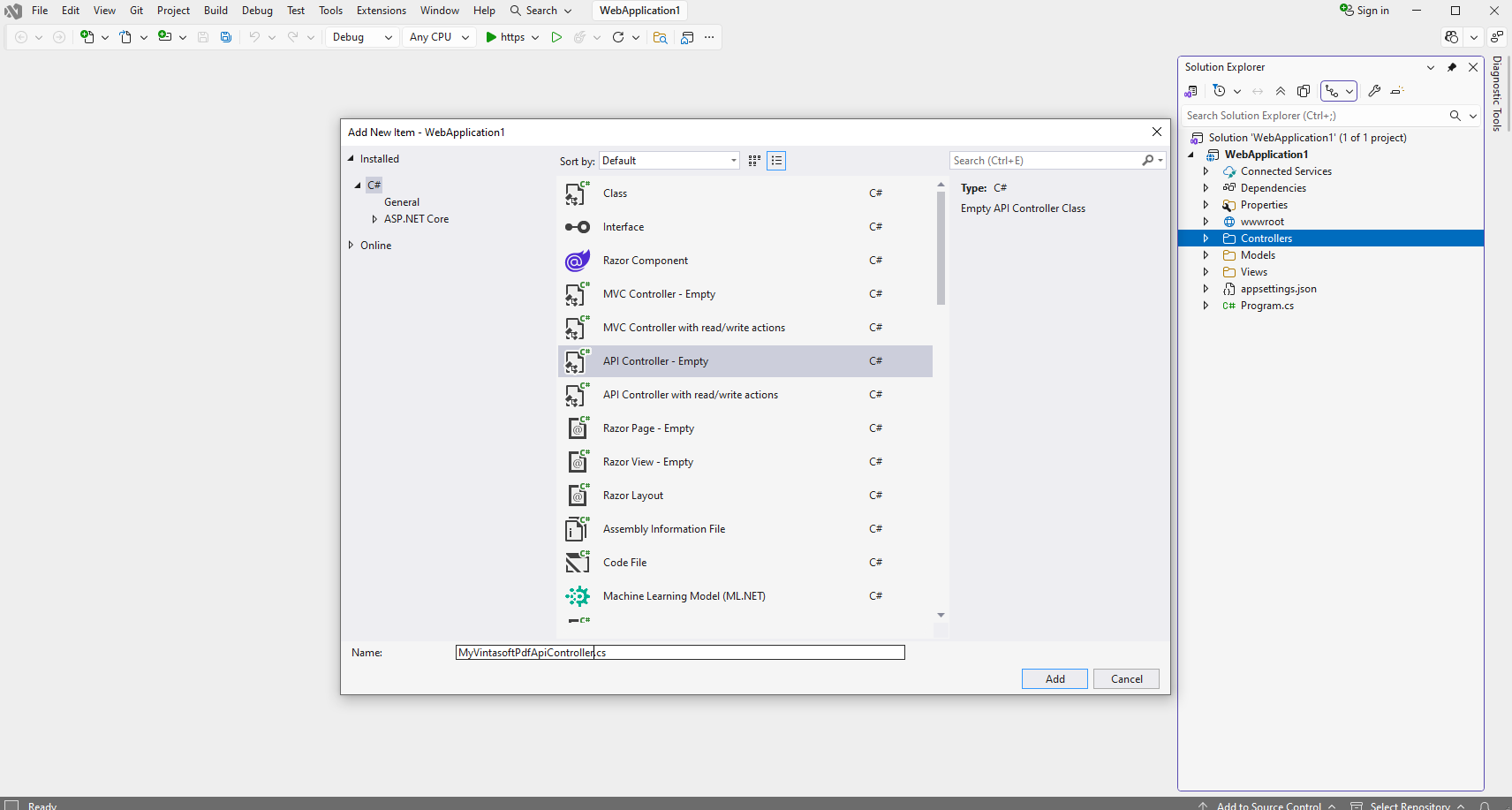Click the Find in Files toolbar icon
The width and height of the screenshot is (1512, 810).
[660, 37]
